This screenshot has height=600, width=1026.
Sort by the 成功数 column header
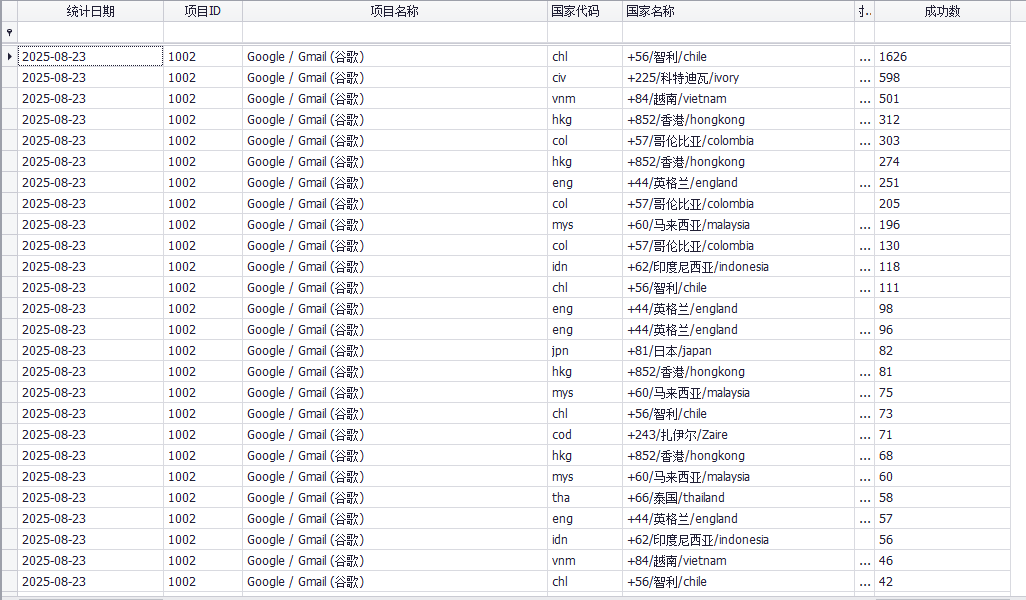click(x=942, y=11)
